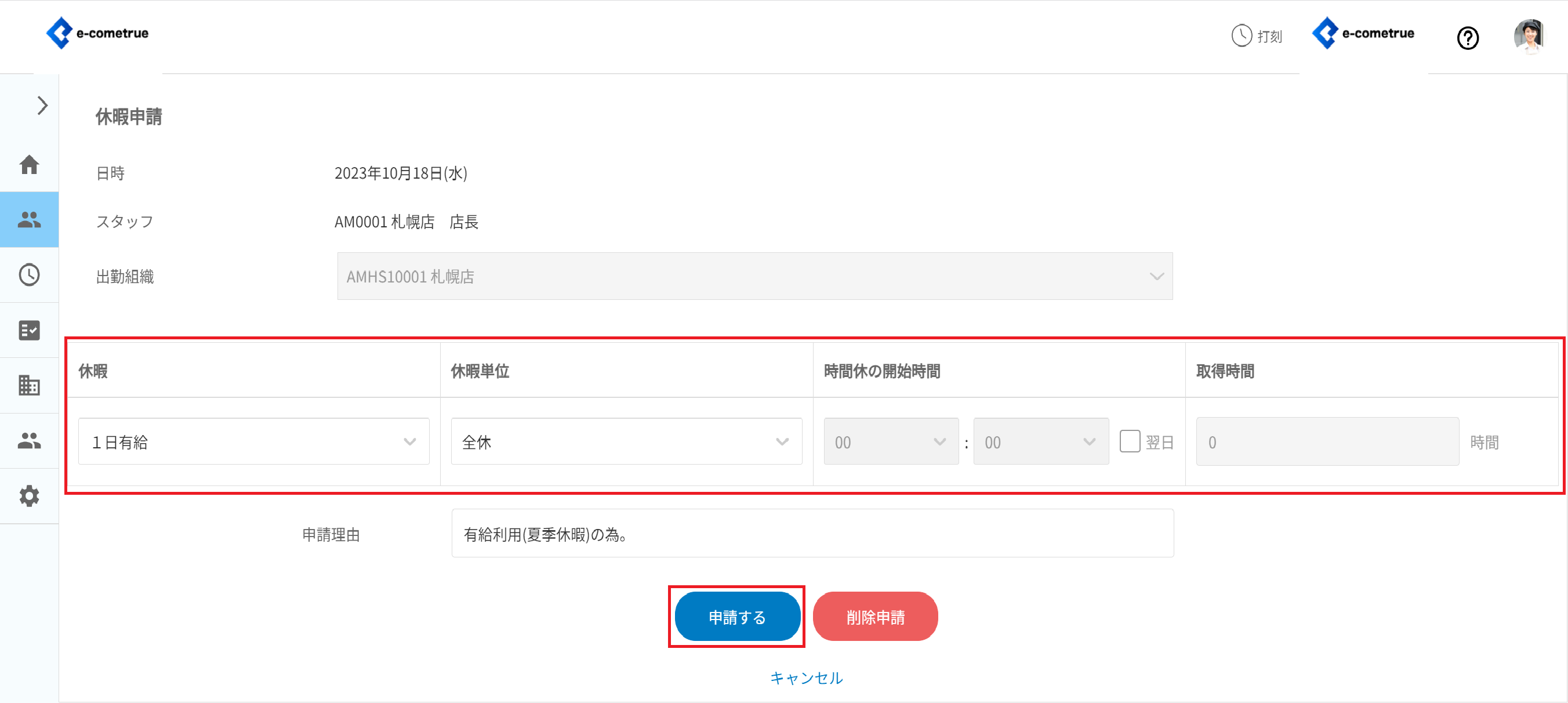
Task: Click the 申請理由 text field
Action: click(x=812, y=534)
